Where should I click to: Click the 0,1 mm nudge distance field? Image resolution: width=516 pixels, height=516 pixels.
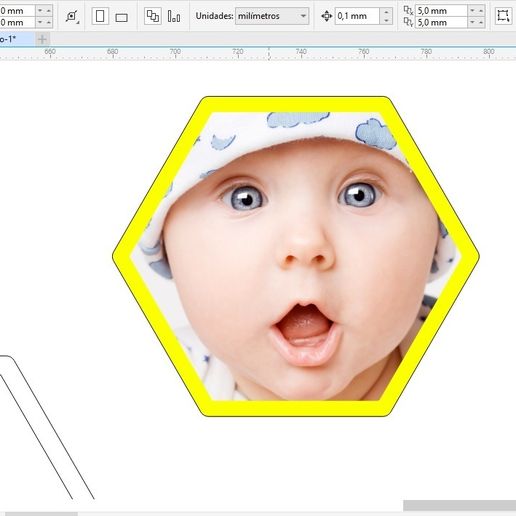357,16
